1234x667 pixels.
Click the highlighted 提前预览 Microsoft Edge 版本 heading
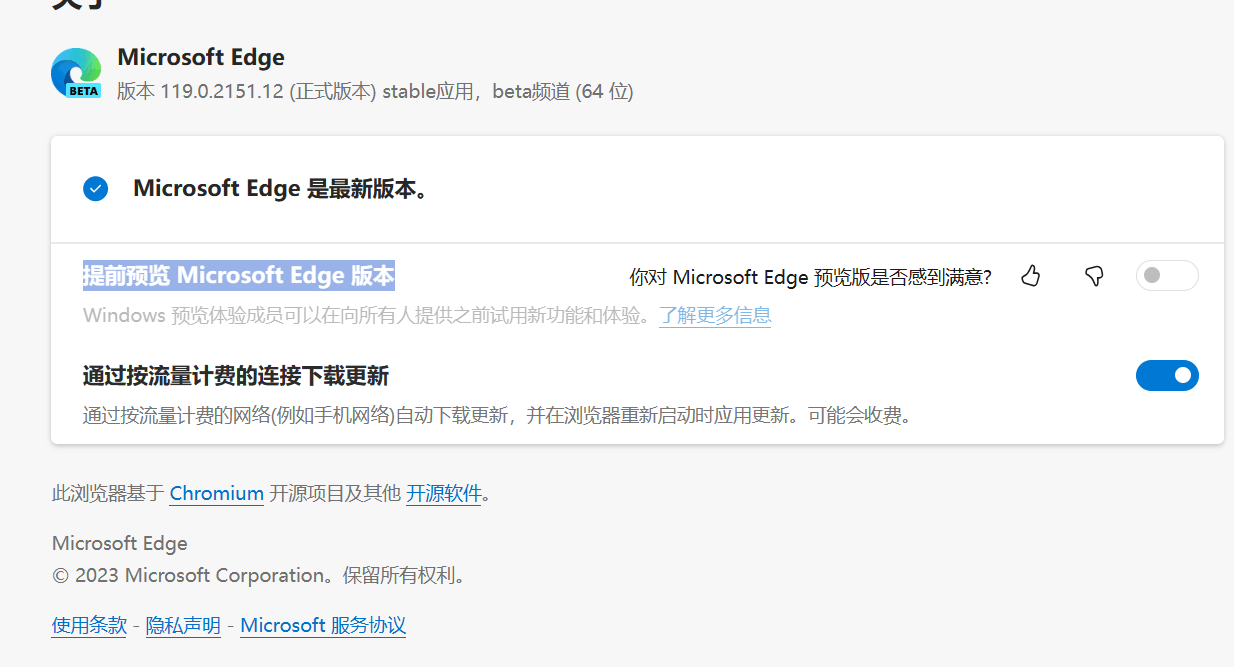point(239,275)
